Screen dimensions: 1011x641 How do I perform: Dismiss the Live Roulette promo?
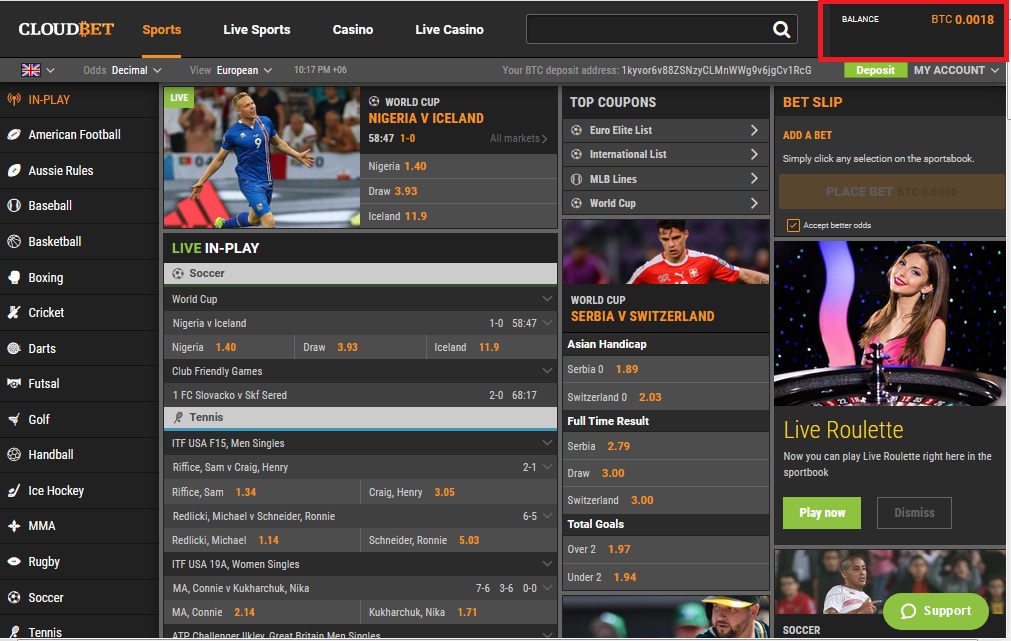click(x=914, y=513)
